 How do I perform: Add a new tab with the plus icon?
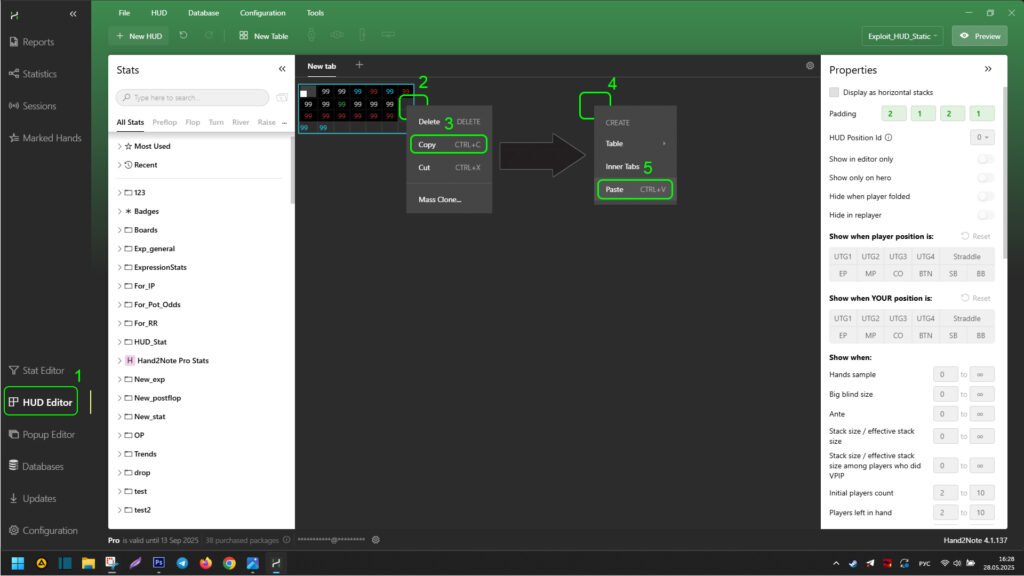pos(360,65)
